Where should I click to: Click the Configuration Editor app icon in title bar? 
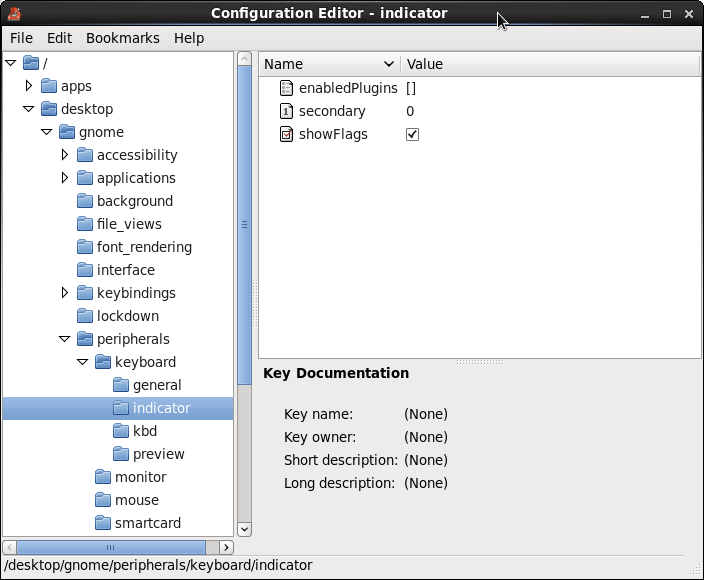click(x=14, y=13)
